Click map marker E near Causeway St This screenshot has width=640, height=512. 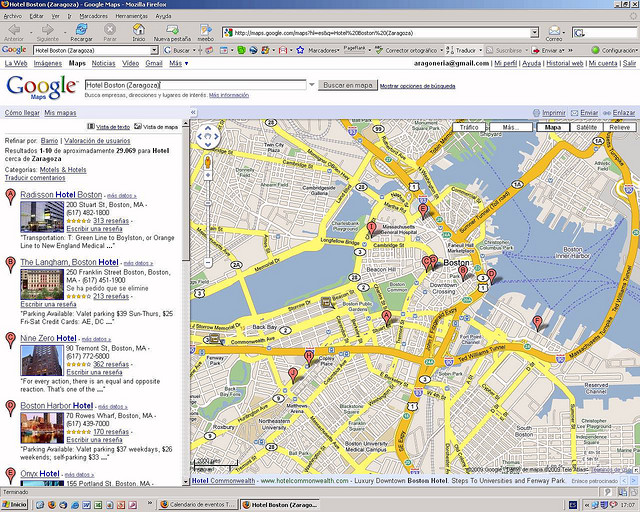423,211
